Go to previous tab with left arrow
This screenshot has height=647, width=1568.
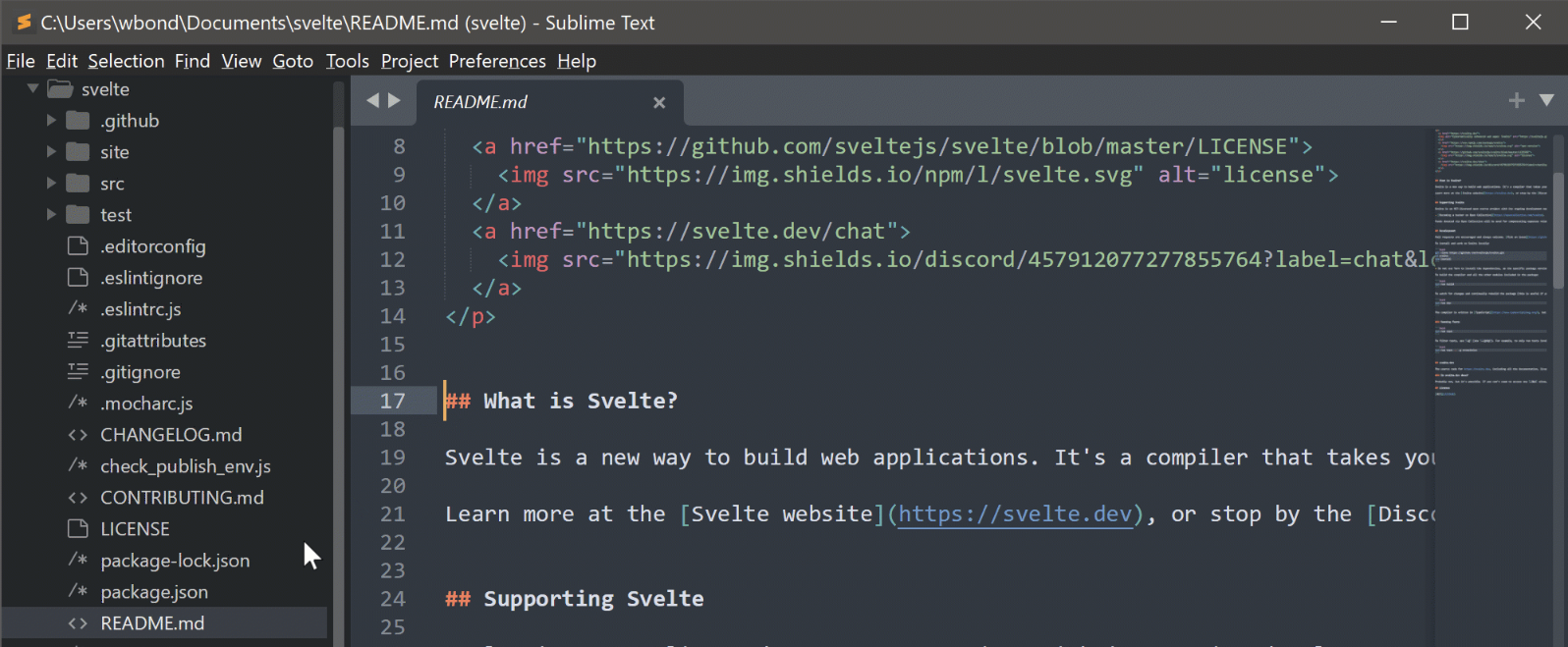pyautogui.click(x=372, y=100)
